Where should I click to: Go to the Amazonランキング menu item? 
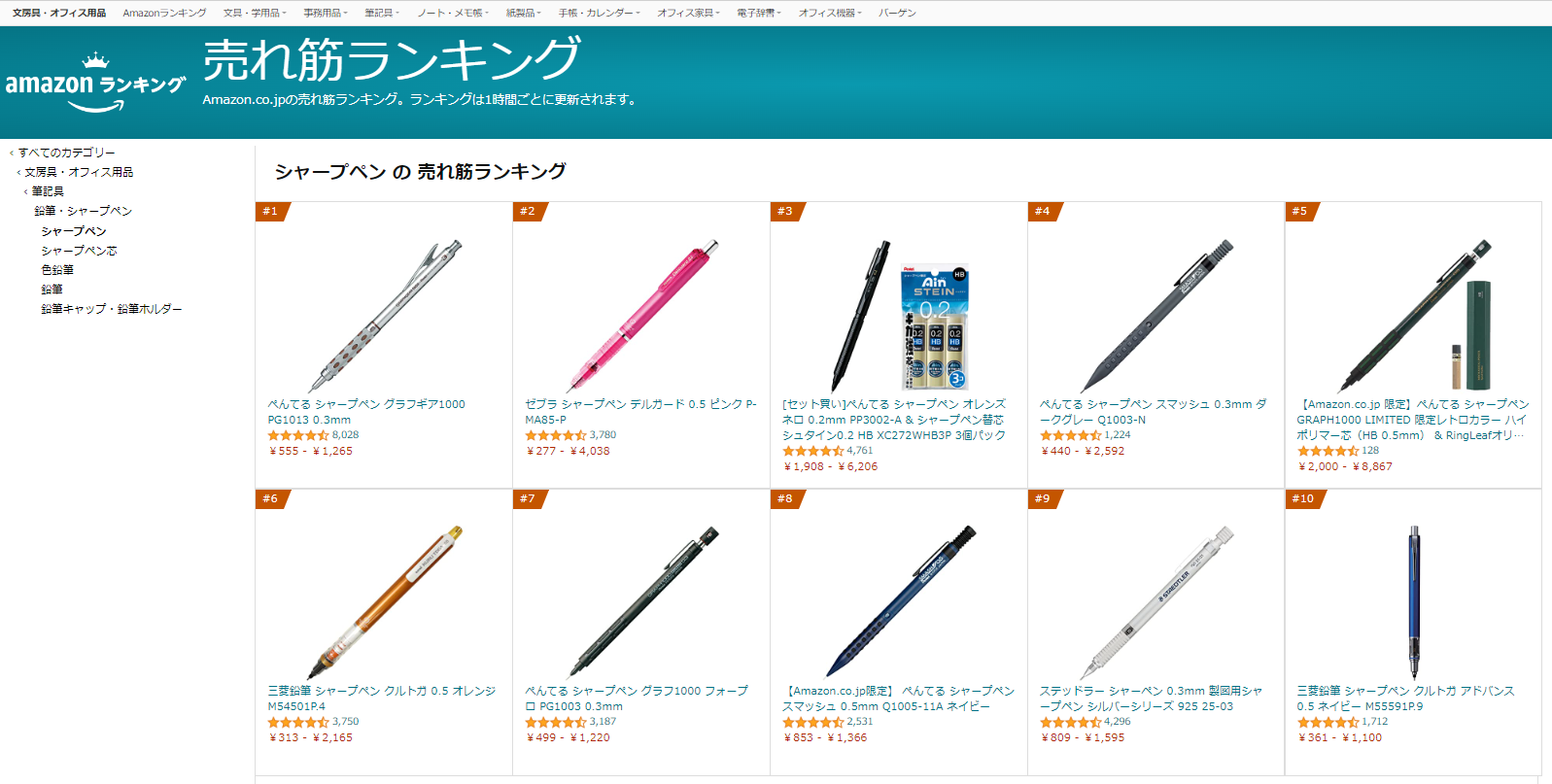pyautogui.click(x=164, y=13)
